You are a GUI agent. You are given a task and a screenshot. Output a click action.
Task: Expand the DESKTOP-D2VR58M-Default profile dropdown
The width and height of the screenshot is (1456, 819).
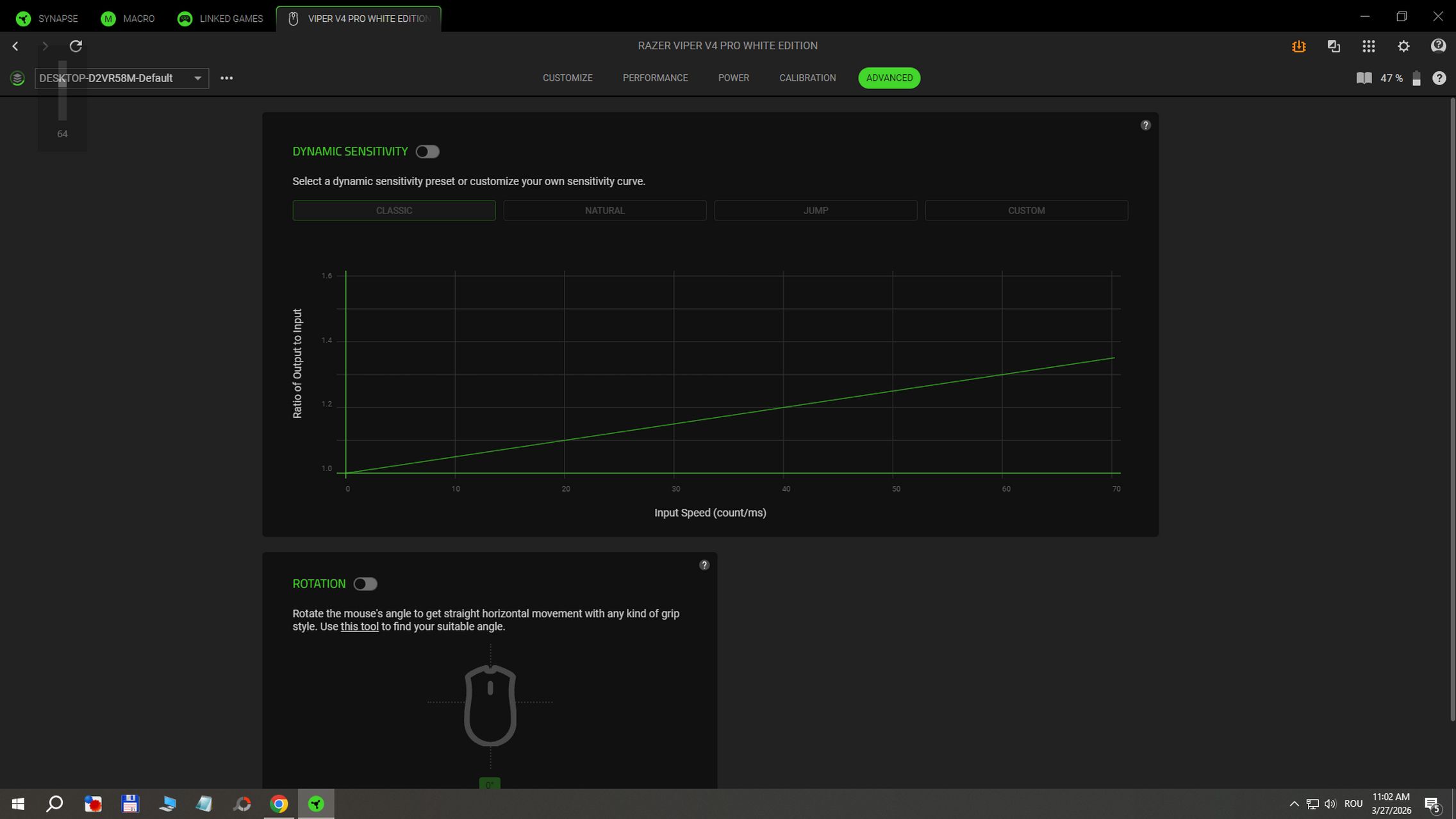click(197, 78)
